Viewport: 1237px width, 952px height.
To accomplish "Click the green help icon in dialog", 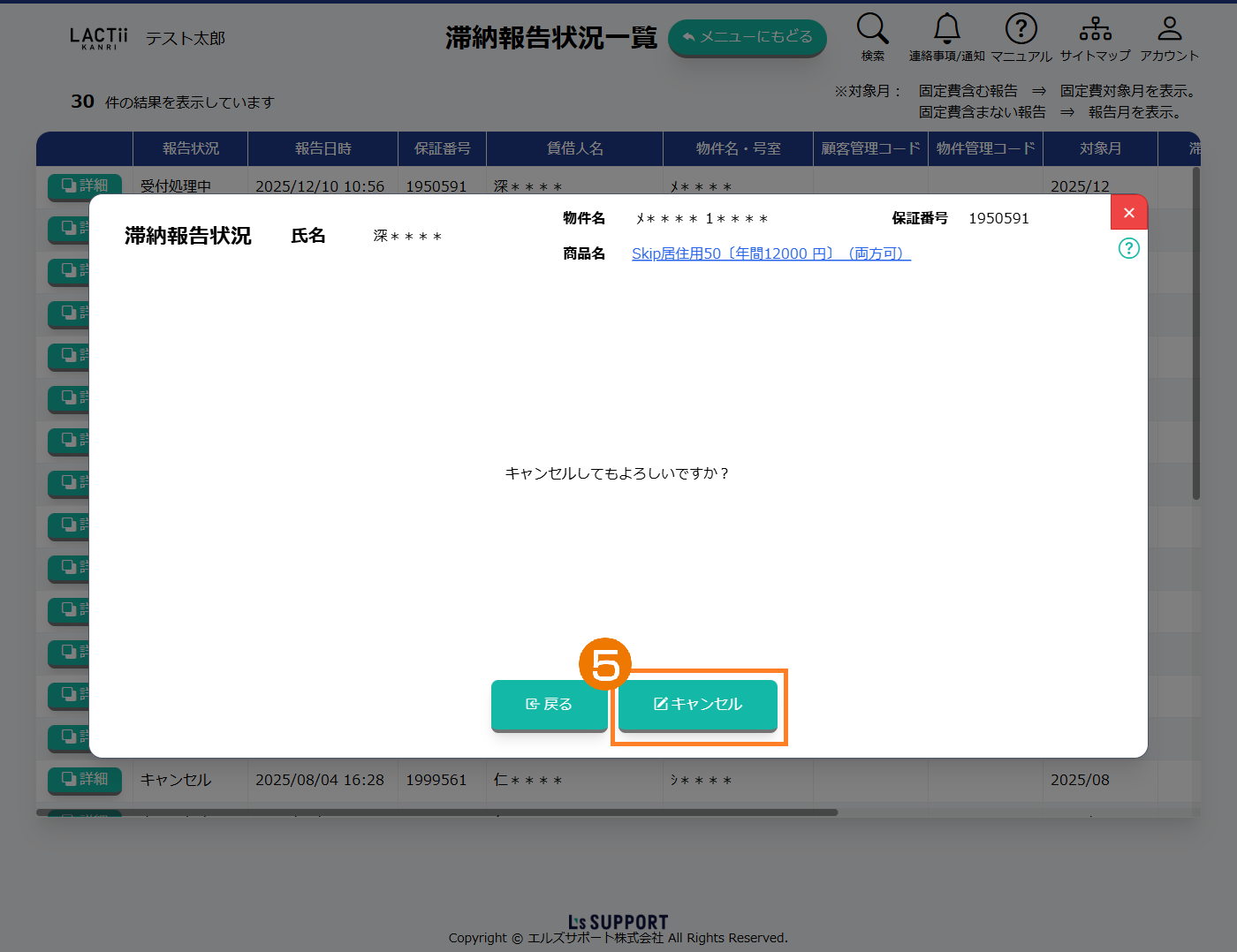I will (x=1128, y=248).
